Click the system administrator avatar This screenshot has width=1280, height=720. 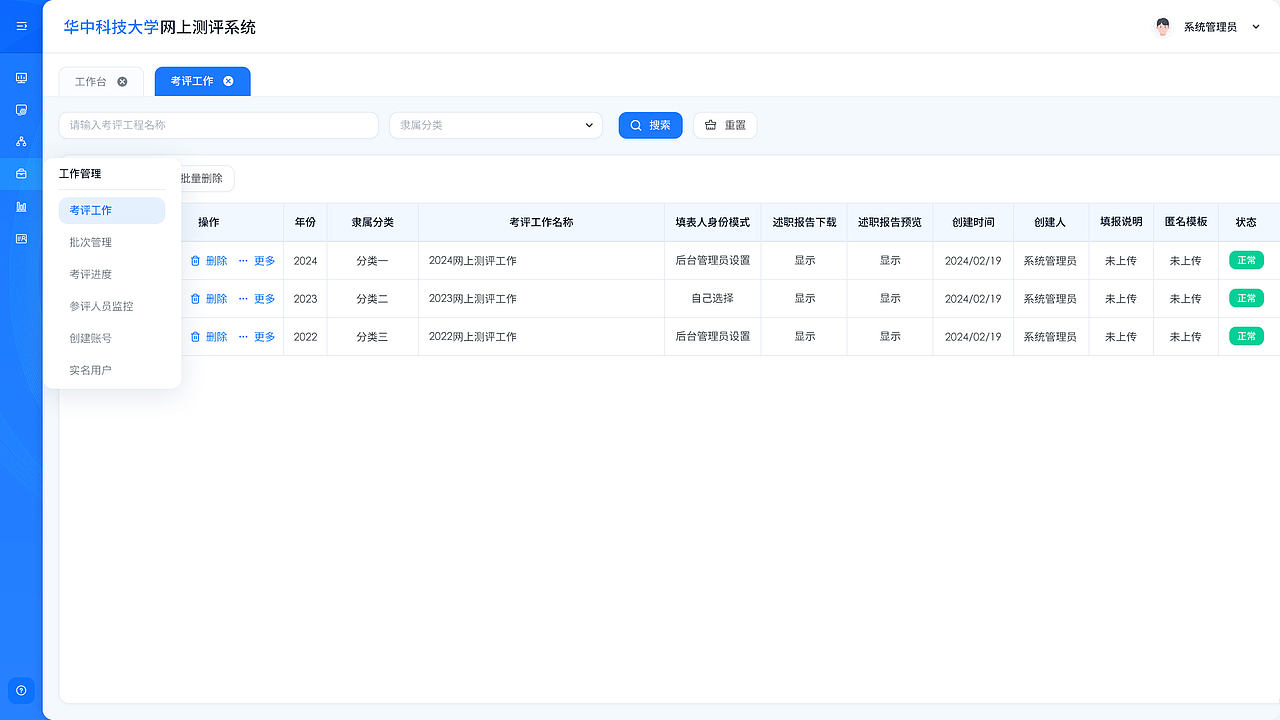(1162, 27)
